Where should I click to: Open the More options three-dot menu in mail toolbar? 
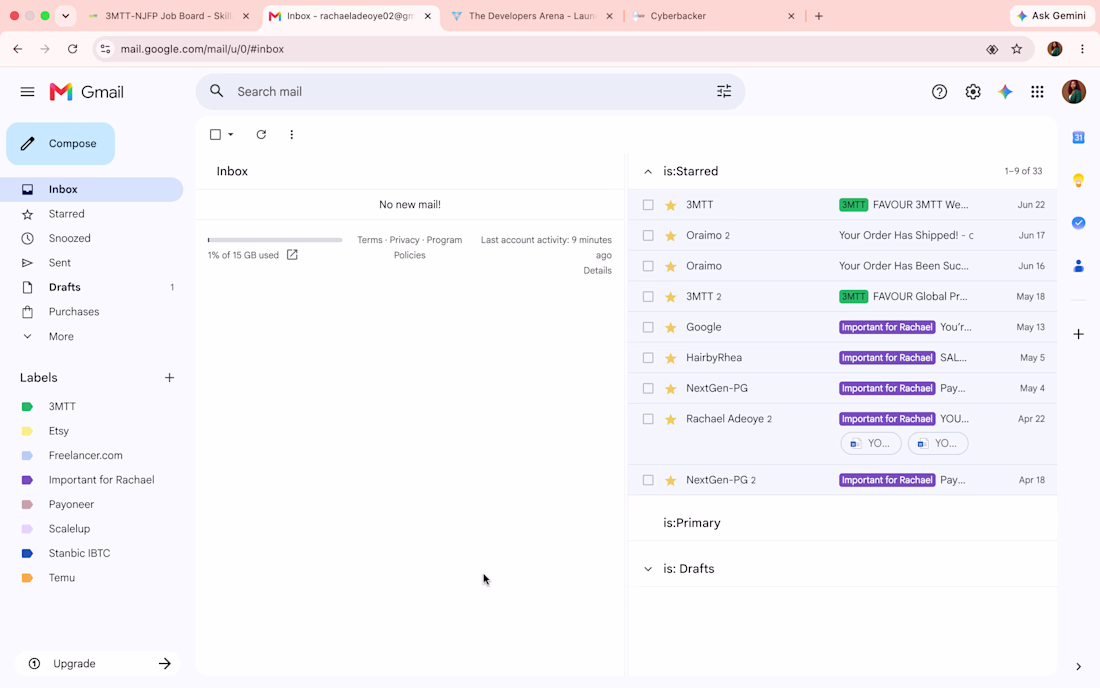[x=292, y=134]
